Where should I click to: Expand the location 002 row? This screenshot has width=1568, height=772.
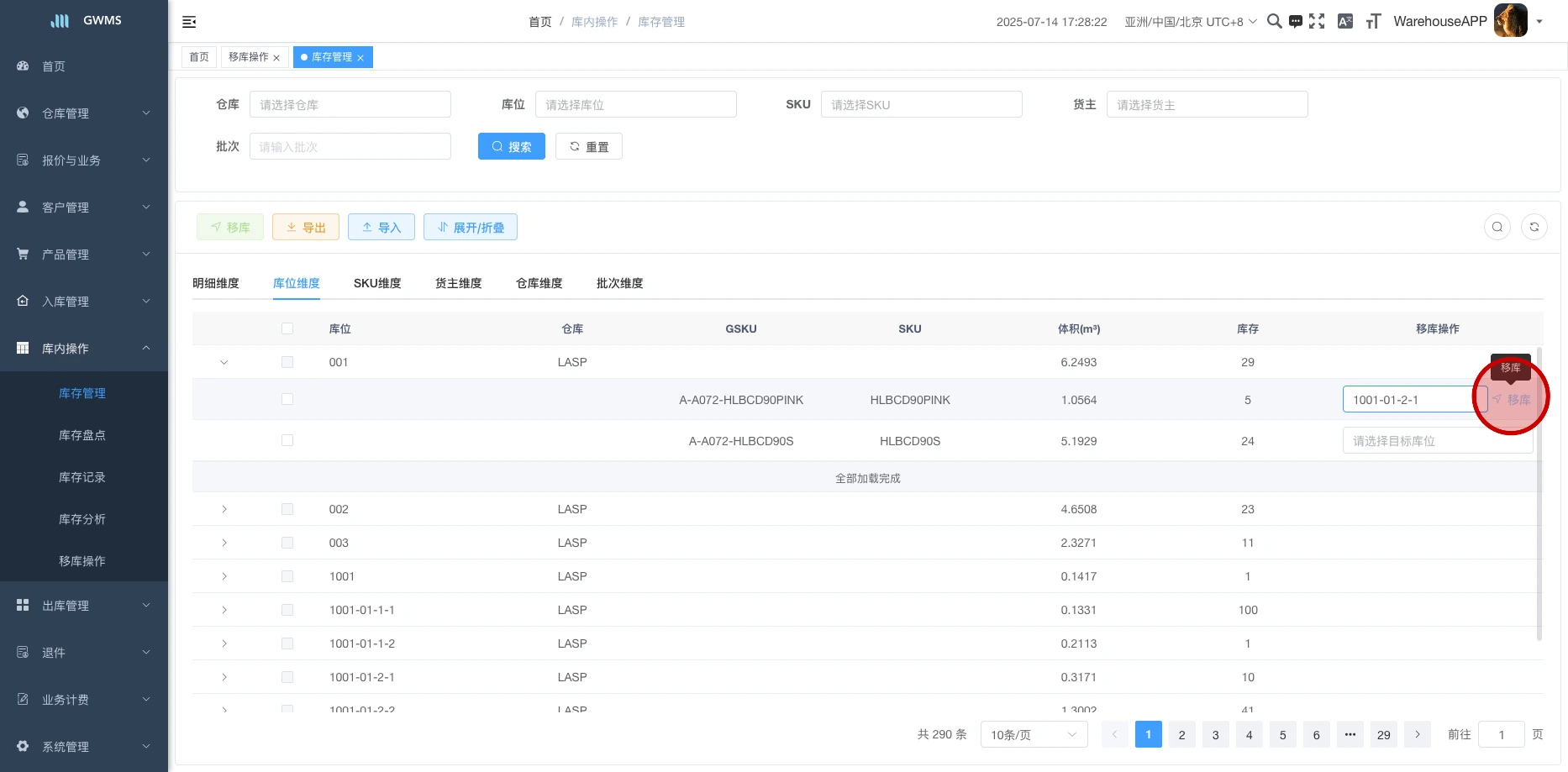point(224,509)
